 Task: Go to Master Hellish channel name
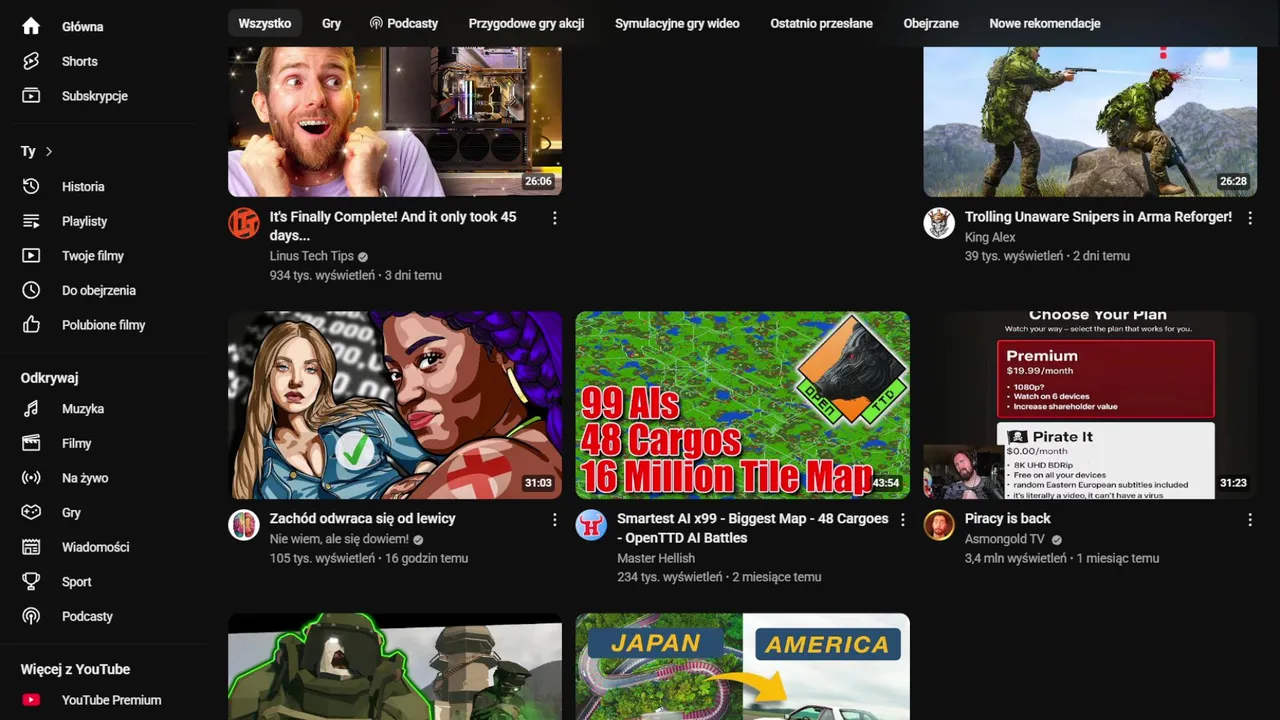tap(655, 558)
